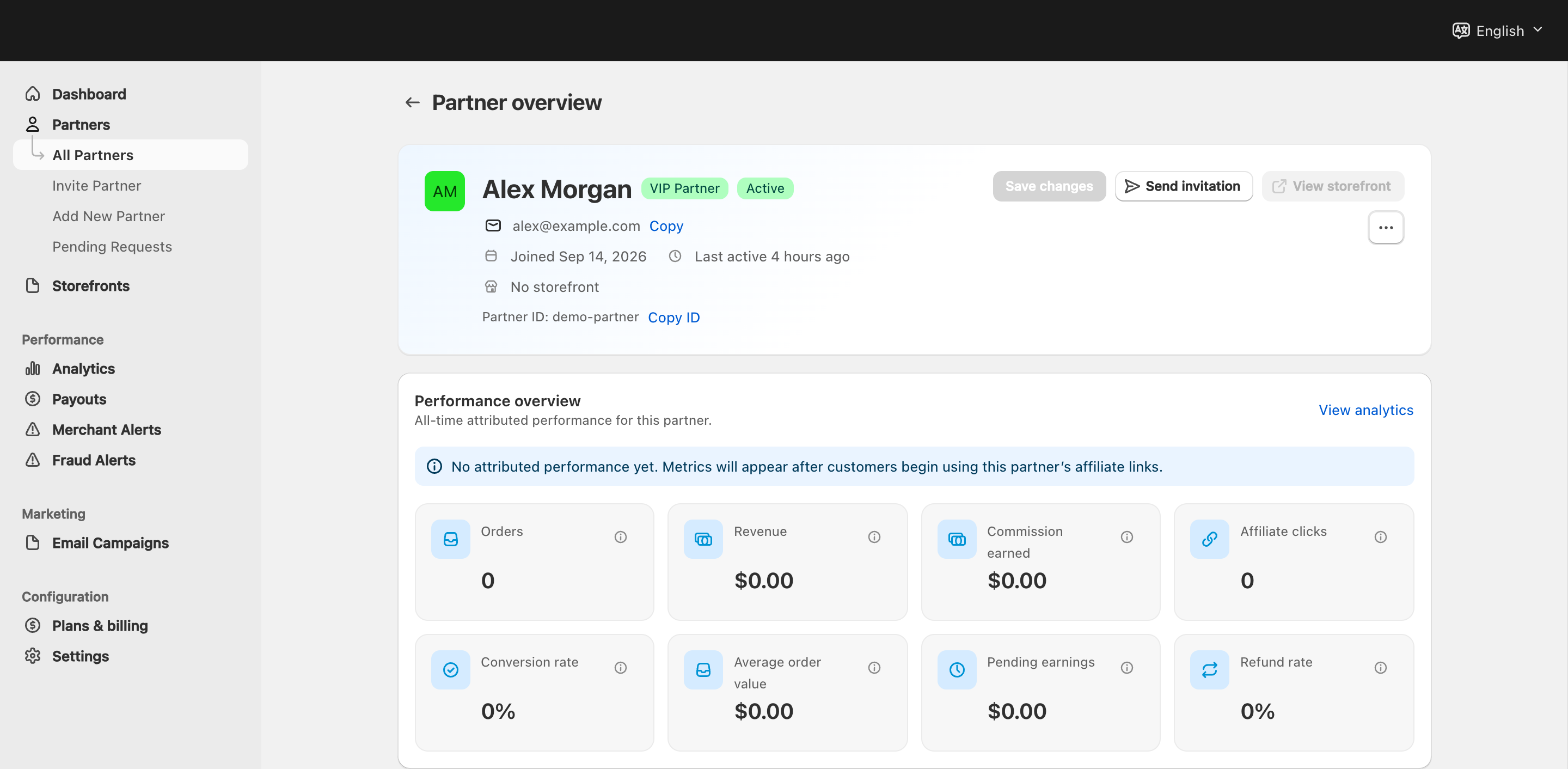Click the Orders inbox tile icon
This screenshot has height=769, width=1568.
point(450,539)
